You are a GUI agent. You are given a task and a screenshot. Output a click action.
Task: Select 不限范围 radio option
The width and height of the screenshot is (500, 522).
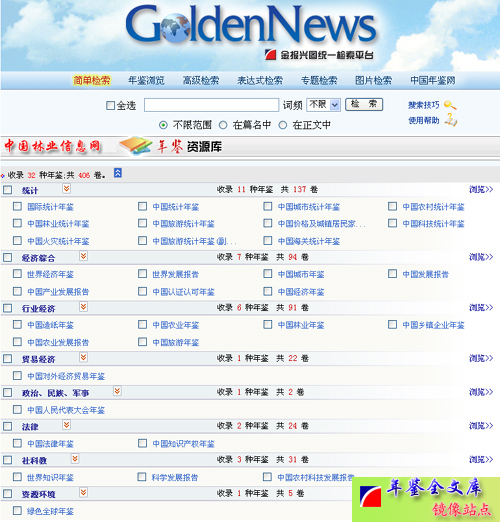(163, 125)
